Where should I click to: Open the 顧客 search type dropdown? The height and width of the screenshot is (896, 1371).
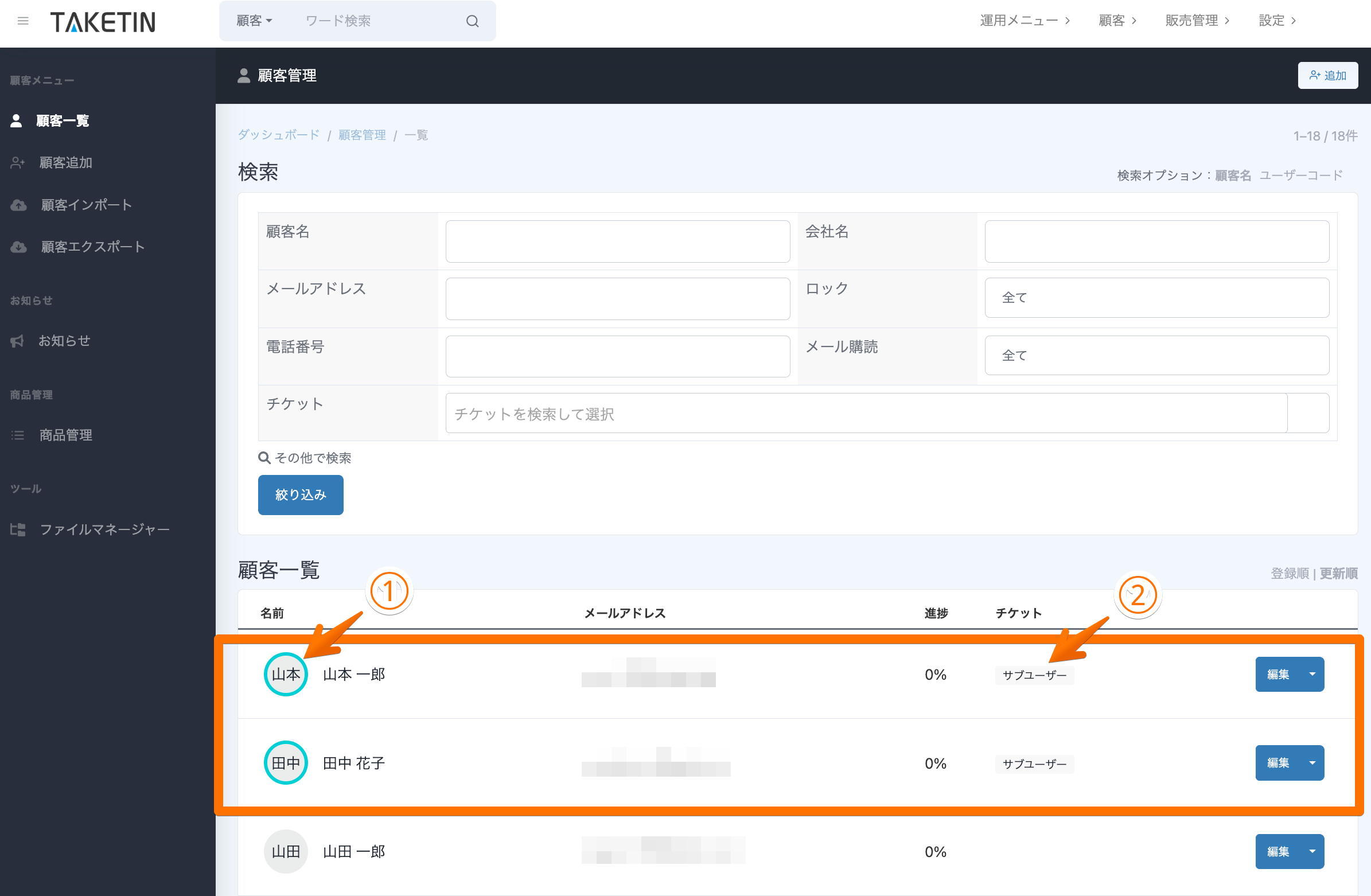(x=254, y=21)
